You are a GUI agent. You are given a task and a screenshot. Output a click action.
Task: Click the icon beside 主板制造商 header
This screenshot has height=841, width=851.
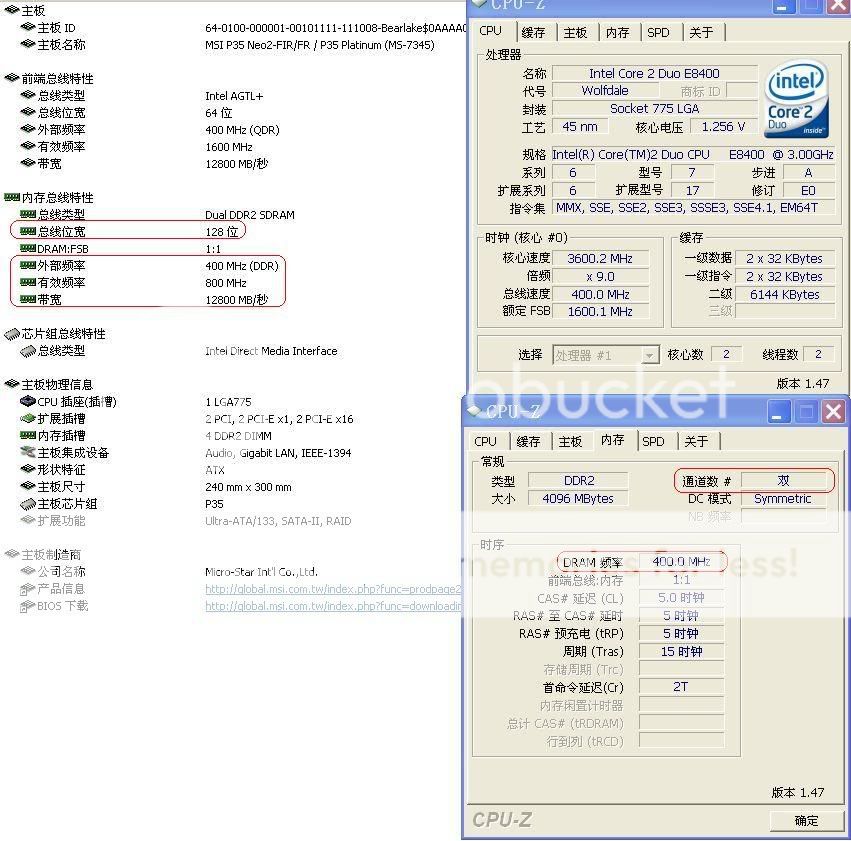click(x=12, y=554)
